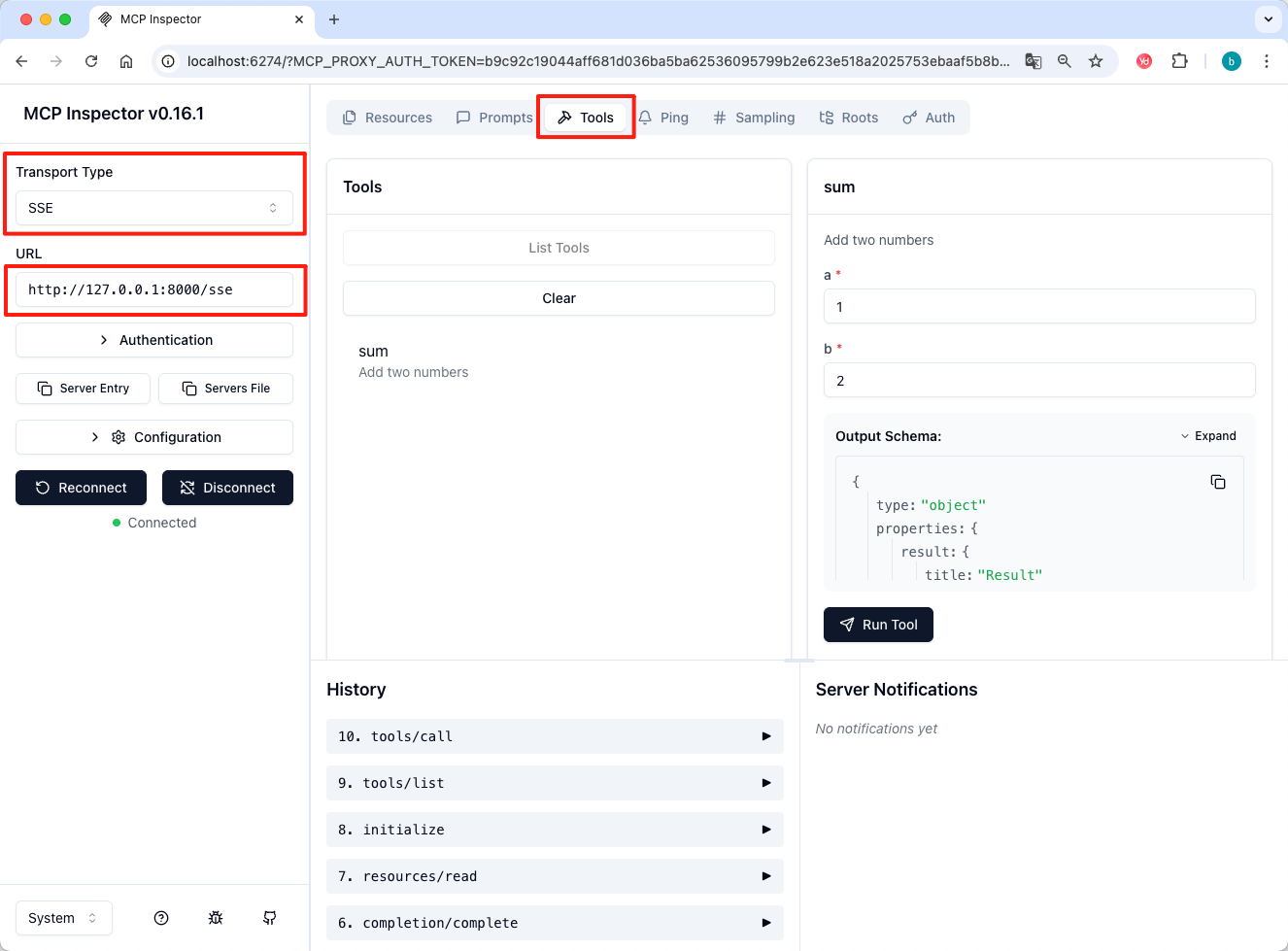Expand the 10. tools/call history entry

555,736
